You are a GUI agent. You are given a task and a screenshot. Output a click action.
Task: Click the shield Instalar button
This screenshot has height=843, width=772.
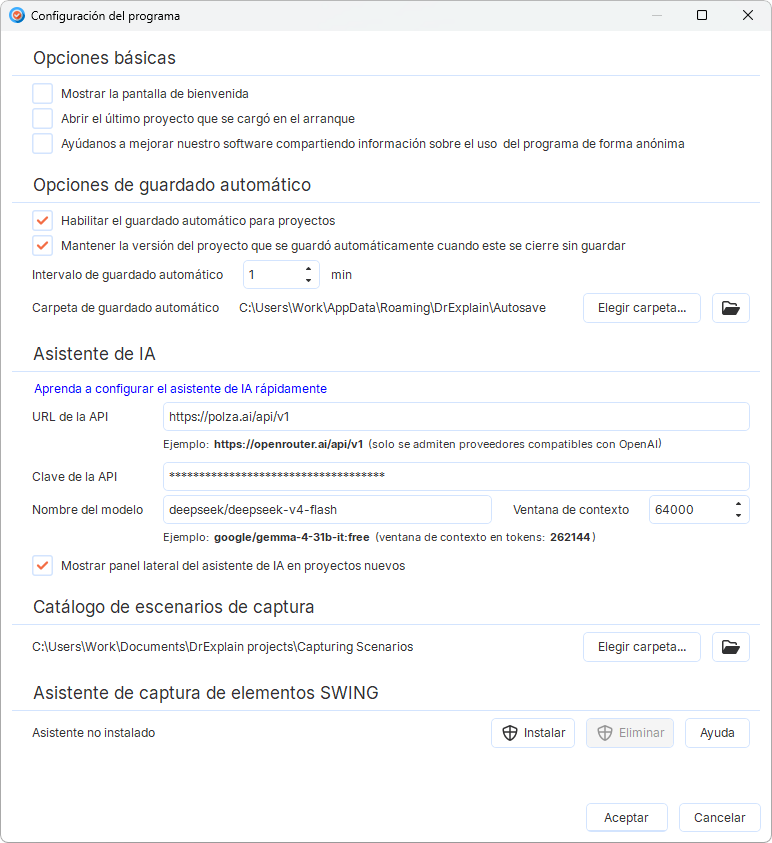(x=533, y=733)
